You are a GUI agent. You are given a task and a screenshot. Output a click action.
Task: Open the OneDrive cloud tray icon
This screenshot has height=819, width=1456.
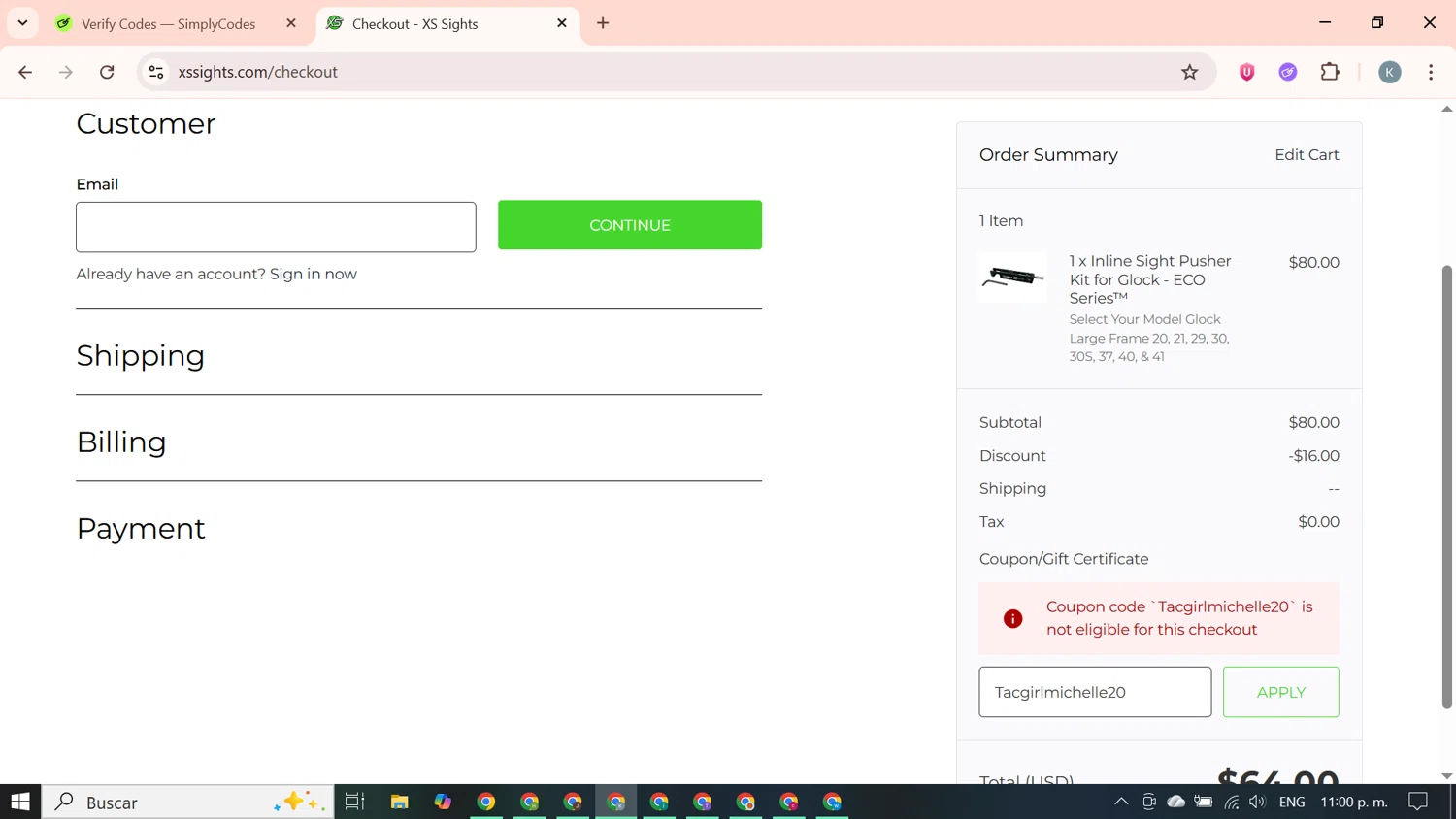tap(1176, 802)
